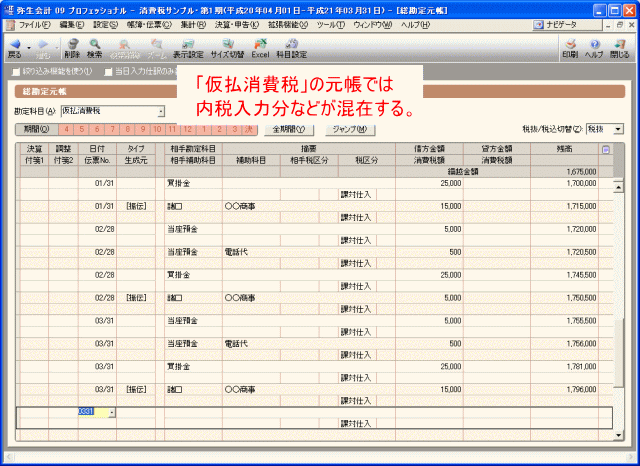Image resolution: width=640 pixels, height=466 pixels.
Task: Select the 決 closing period tab
Action: tap(249, 129)
